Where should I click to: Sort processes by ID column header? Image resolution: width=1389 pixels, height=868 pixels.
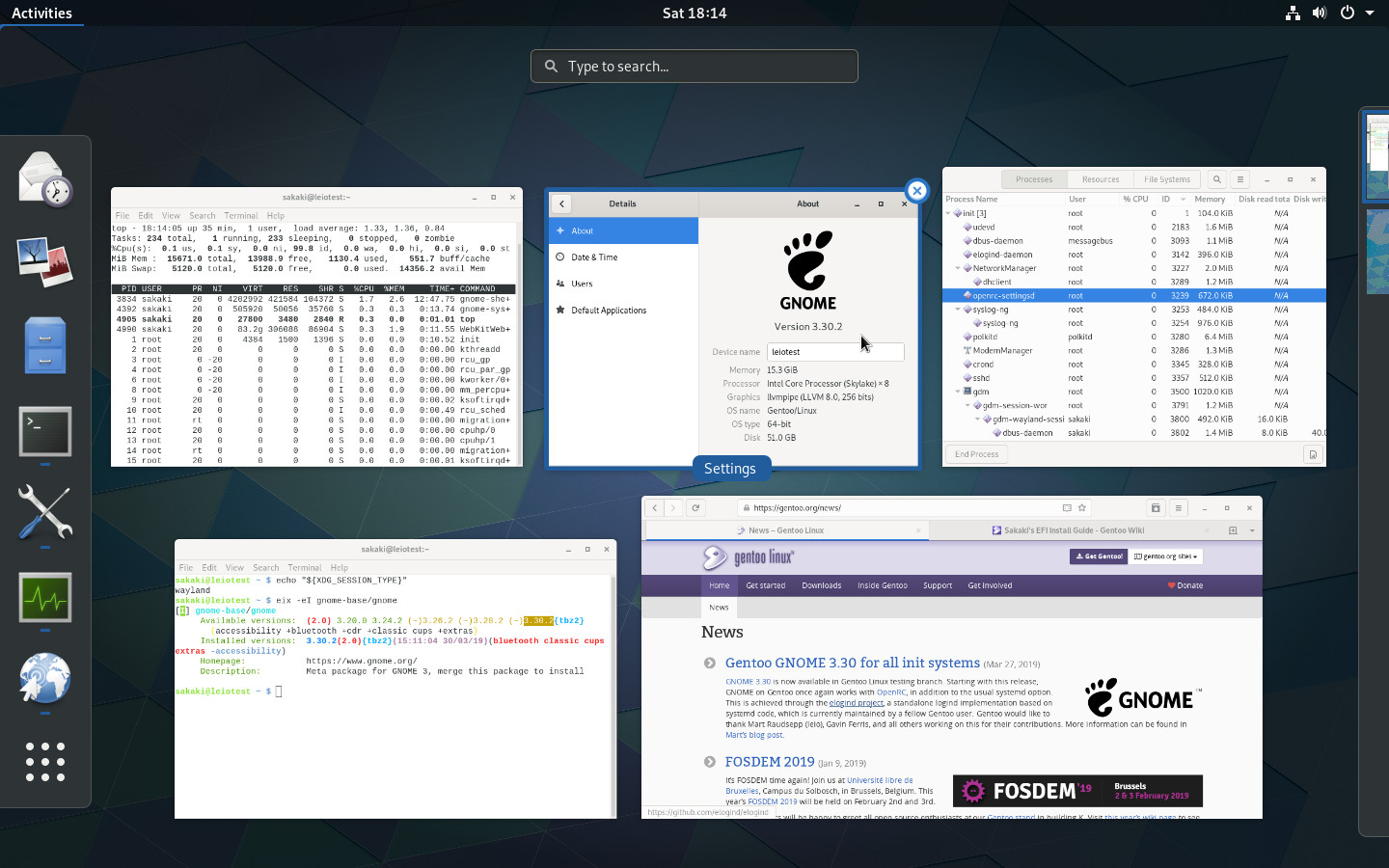1174,199
